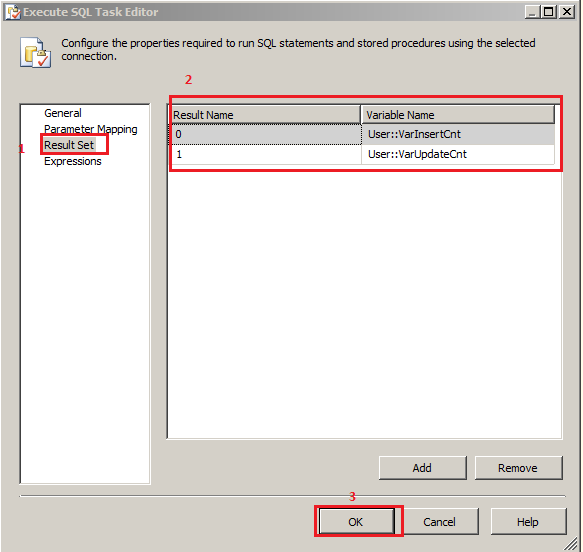This screenshot has width=583, height=552.
Task: Open Help for the editor
Action: (528, 522)
